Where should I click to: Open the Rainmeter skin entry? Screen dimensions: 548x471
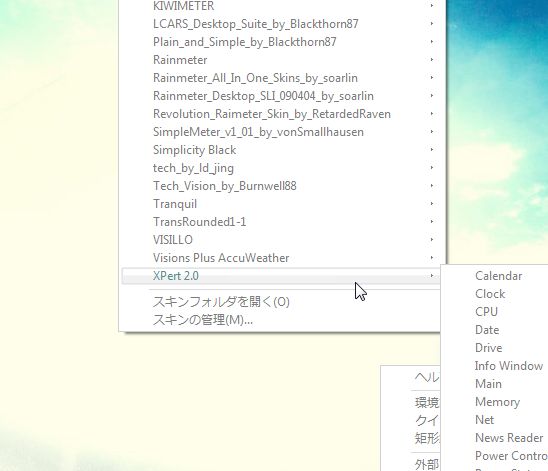point(282,60)
